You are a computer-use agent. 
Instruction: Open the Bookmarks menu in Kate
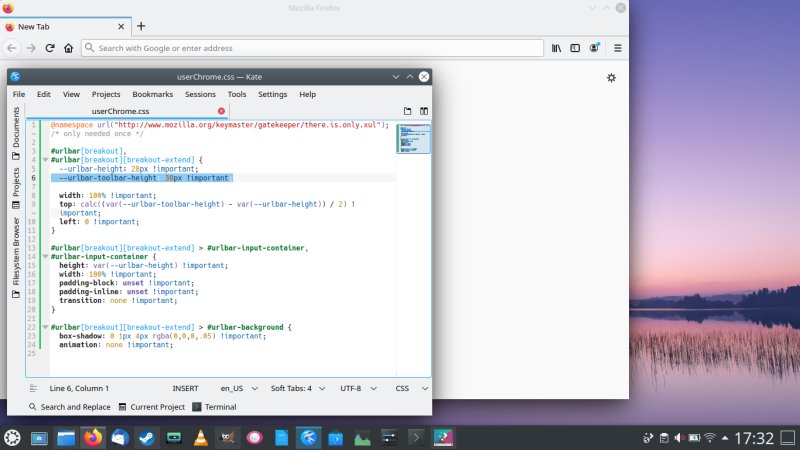[x=152, y=94]
